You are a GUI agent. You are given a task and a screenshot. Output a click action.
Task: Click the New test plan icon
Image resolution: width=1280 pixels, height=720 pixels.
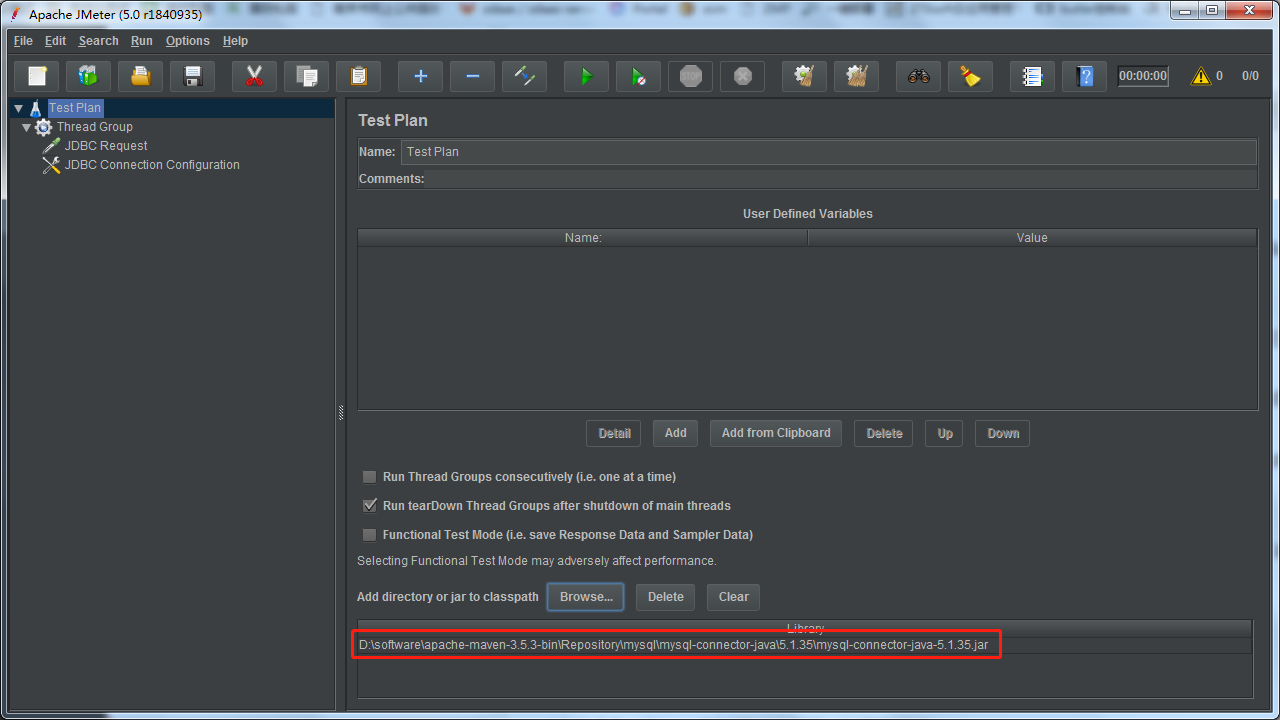[x=37, y=76]
